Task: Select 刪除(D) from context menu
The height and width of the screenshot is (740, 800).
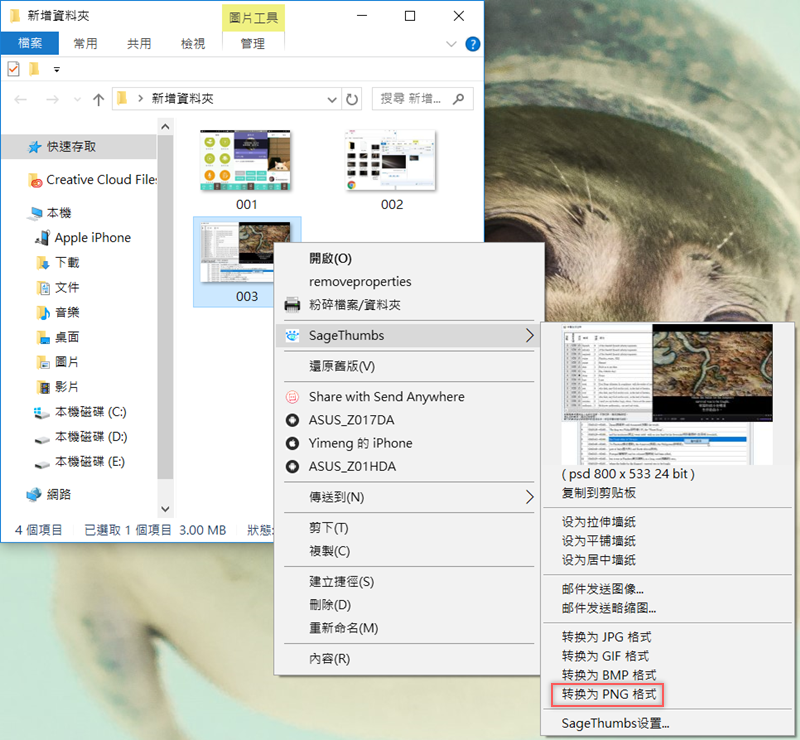Action: pyautogui.click(x=330, y=605)
